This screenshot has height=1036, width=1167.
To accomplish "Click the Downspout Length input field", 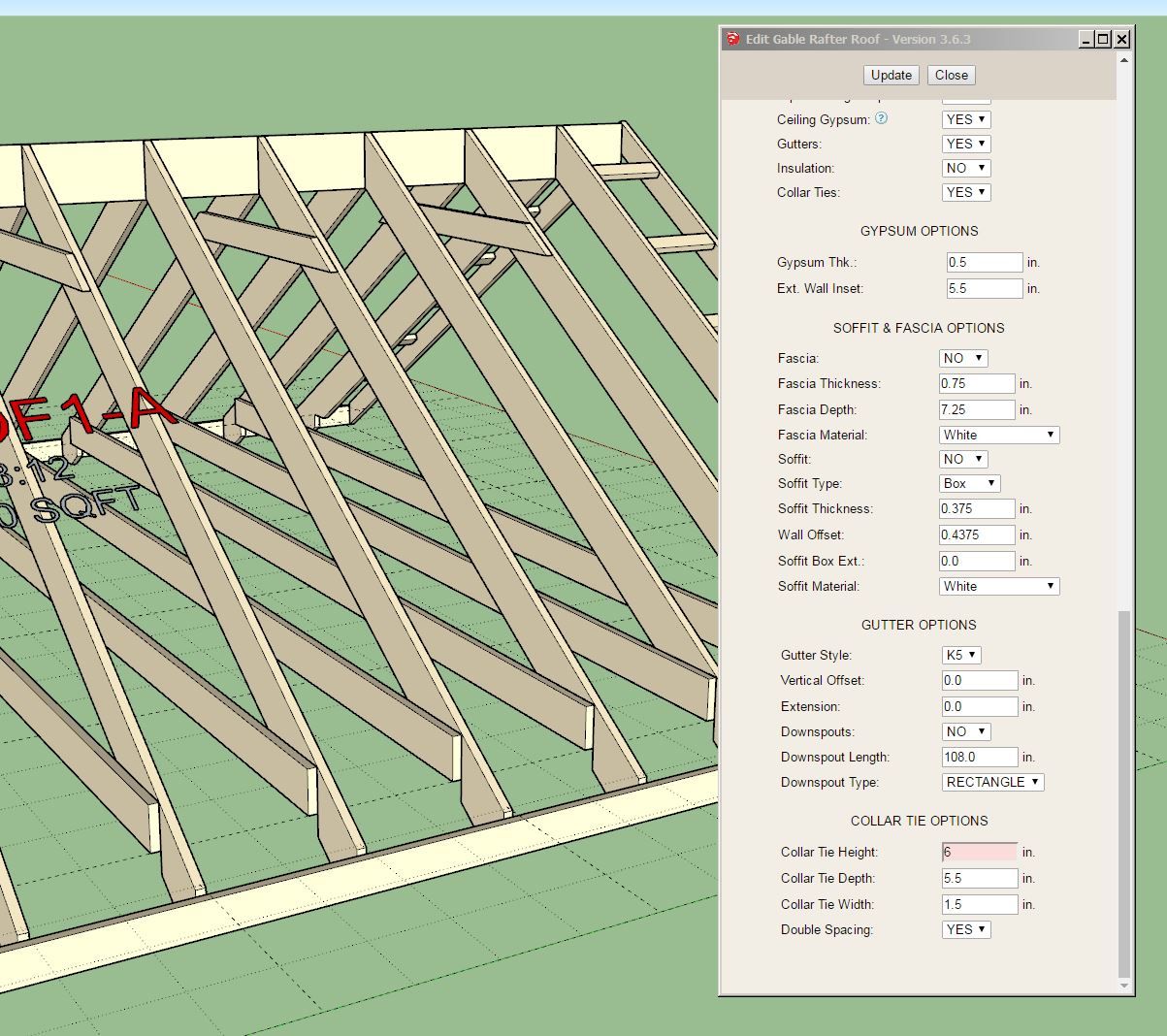I will [979, 757].
